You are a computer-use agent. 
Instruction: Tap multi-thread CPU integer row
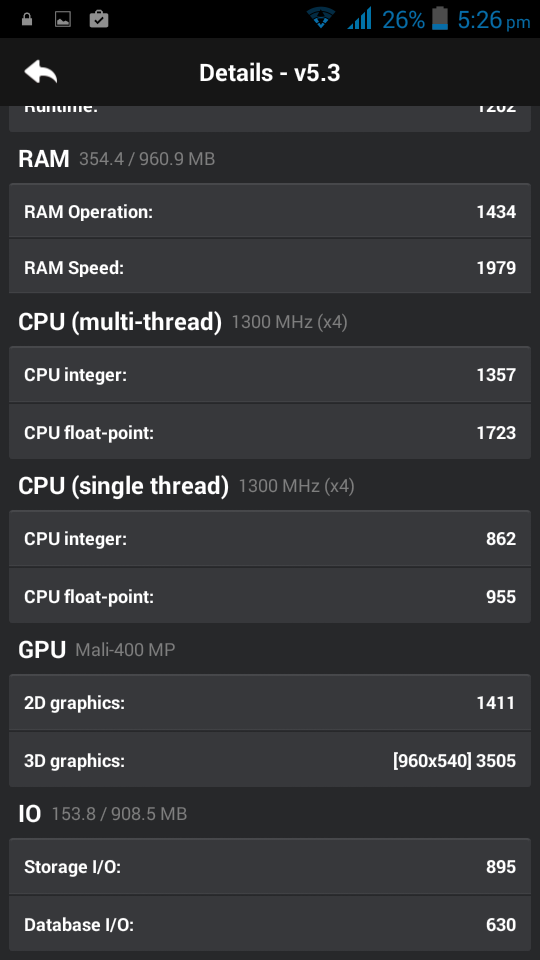[269, 374]
